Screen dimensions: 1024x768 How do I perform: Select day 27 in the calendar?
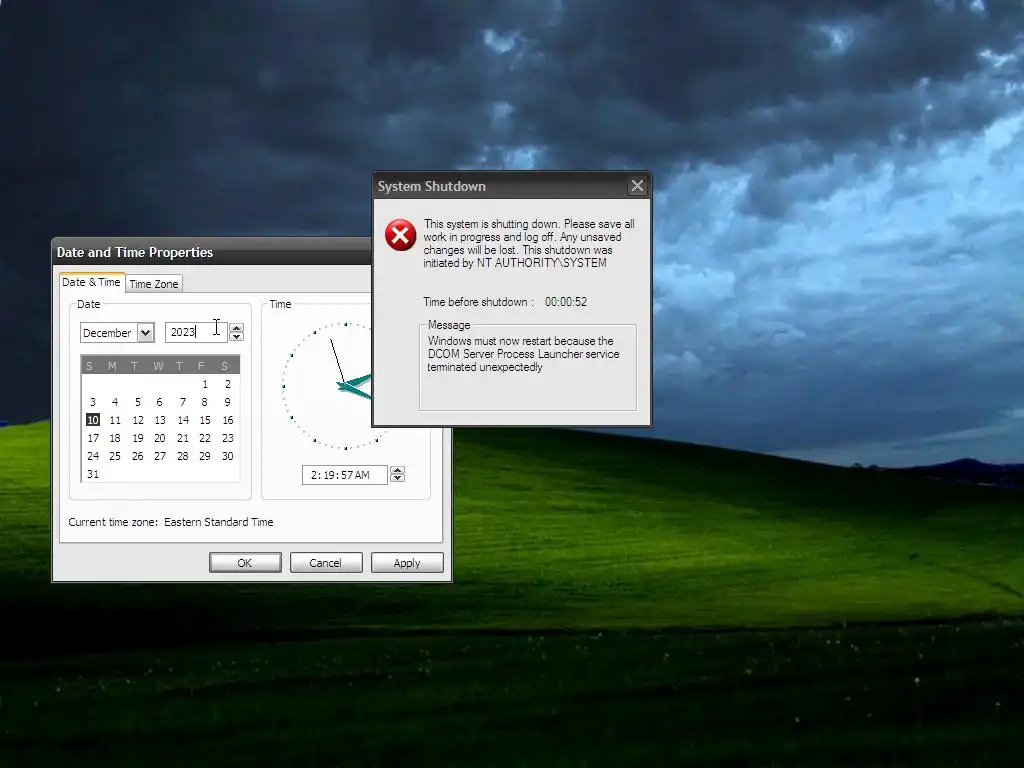point(160,456)
